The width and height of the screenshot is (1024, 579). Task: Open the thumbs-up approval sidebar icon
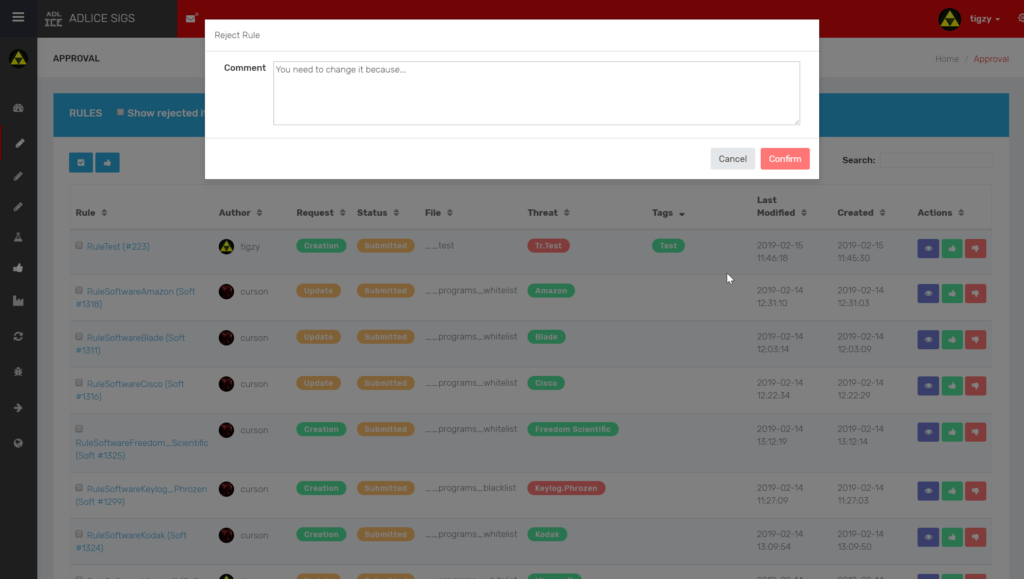click(x=18, y=268)
